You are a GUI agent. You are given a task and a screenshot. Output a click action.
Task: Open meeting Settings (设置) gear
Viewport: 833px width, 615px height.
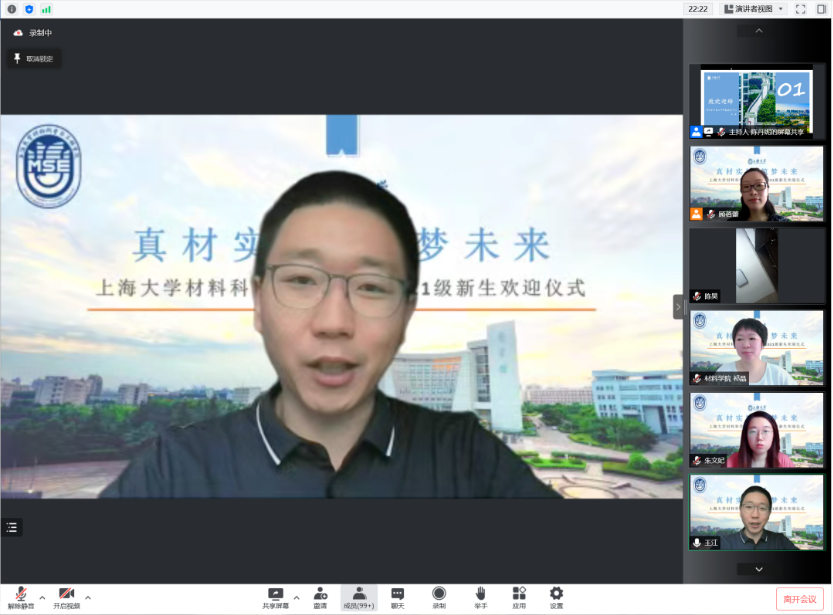coord(556,594)
